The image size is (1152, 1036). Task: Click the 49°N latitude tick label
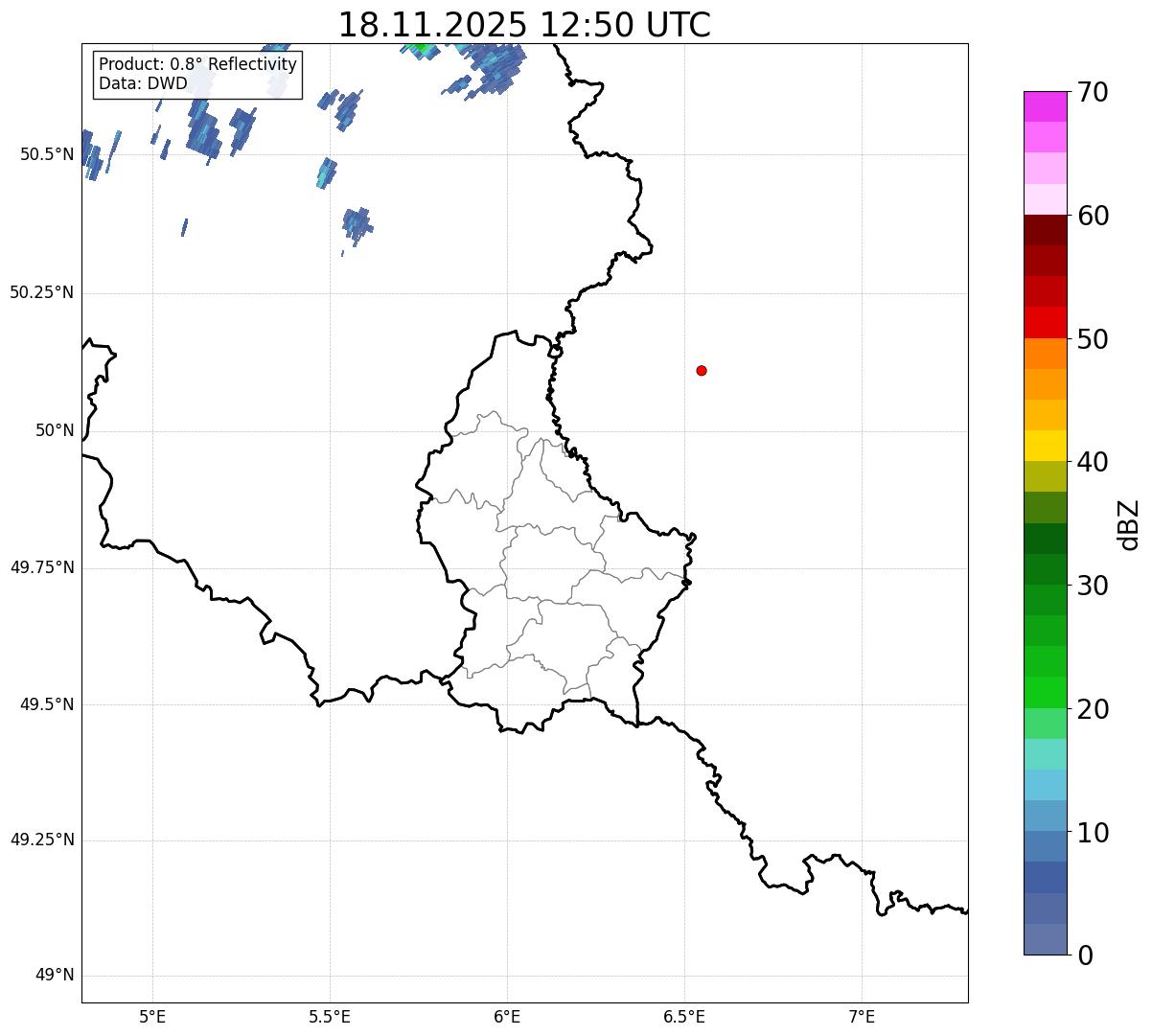54,976
